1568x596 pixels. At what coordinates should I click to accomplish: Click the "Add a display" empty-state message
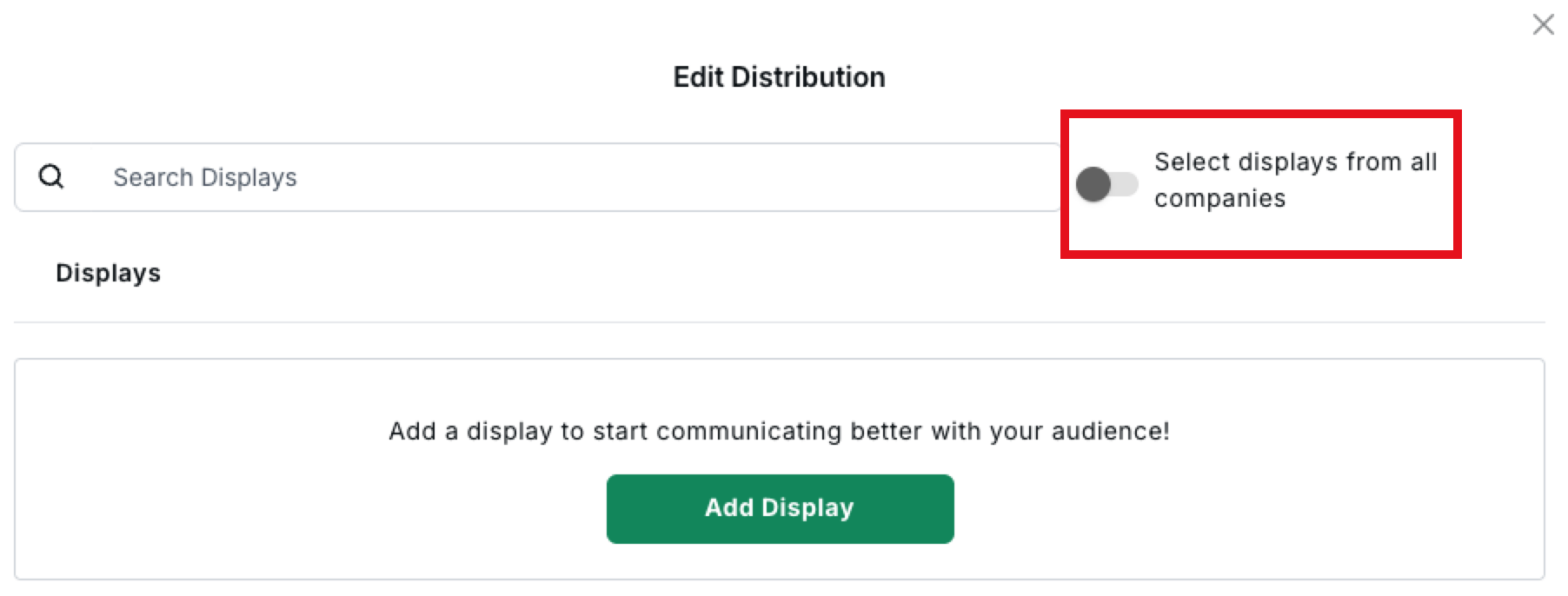coord(779,431)
